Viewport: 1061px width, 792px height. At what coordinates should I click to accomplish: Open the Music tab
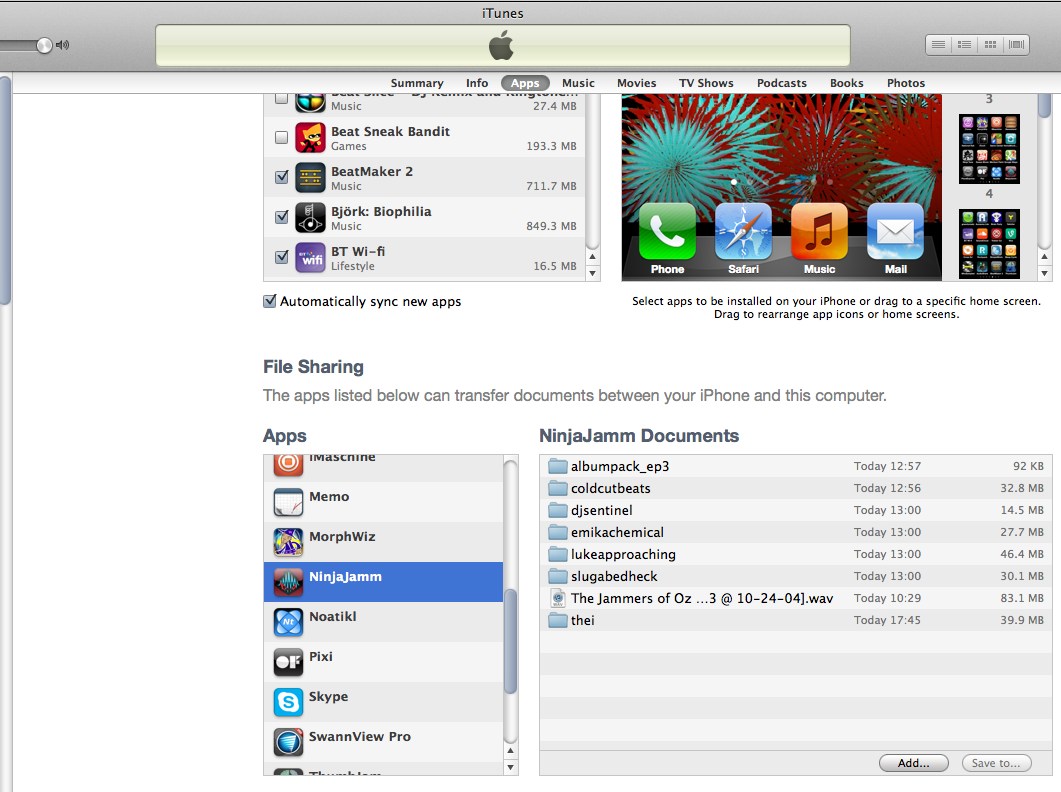578,83
